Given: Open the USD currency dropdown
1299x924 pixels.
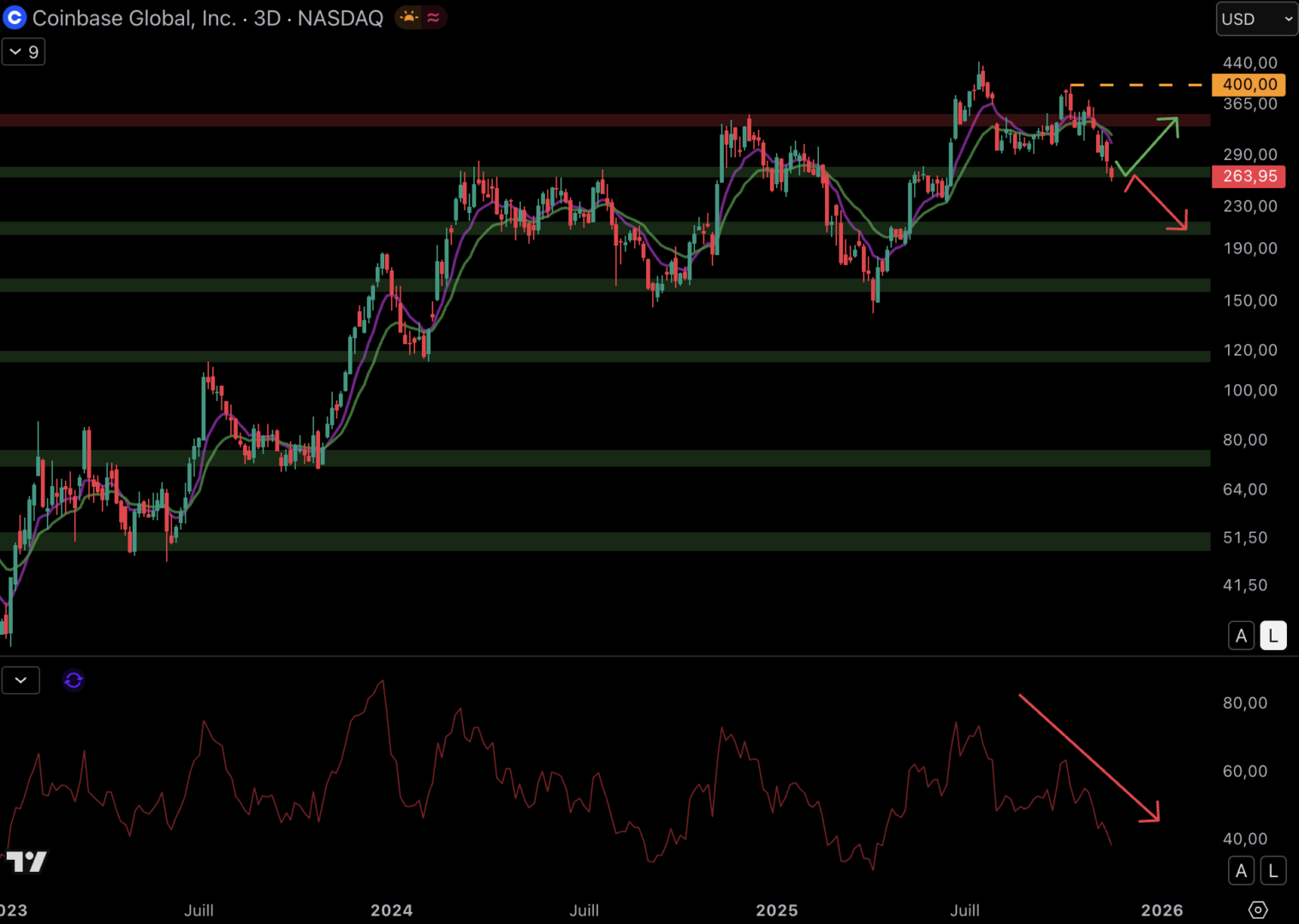Looking at the screenshot, I should coord(1256,19).
